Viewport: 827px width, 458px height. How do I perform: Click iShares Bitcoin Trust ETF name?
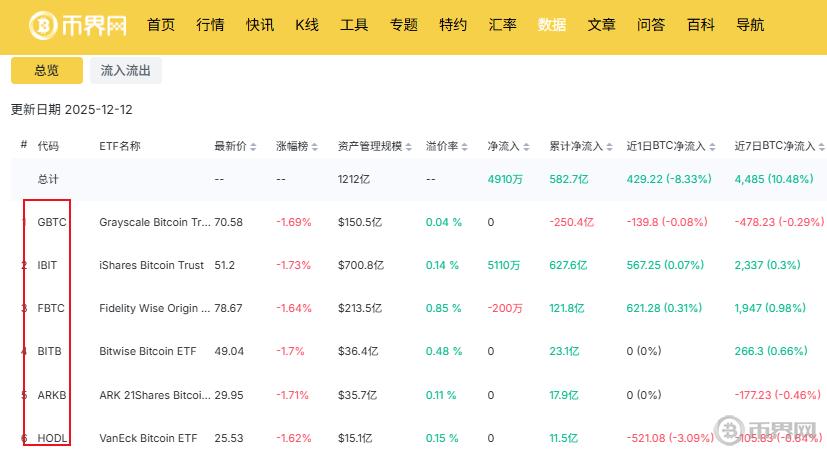(151, 266)
